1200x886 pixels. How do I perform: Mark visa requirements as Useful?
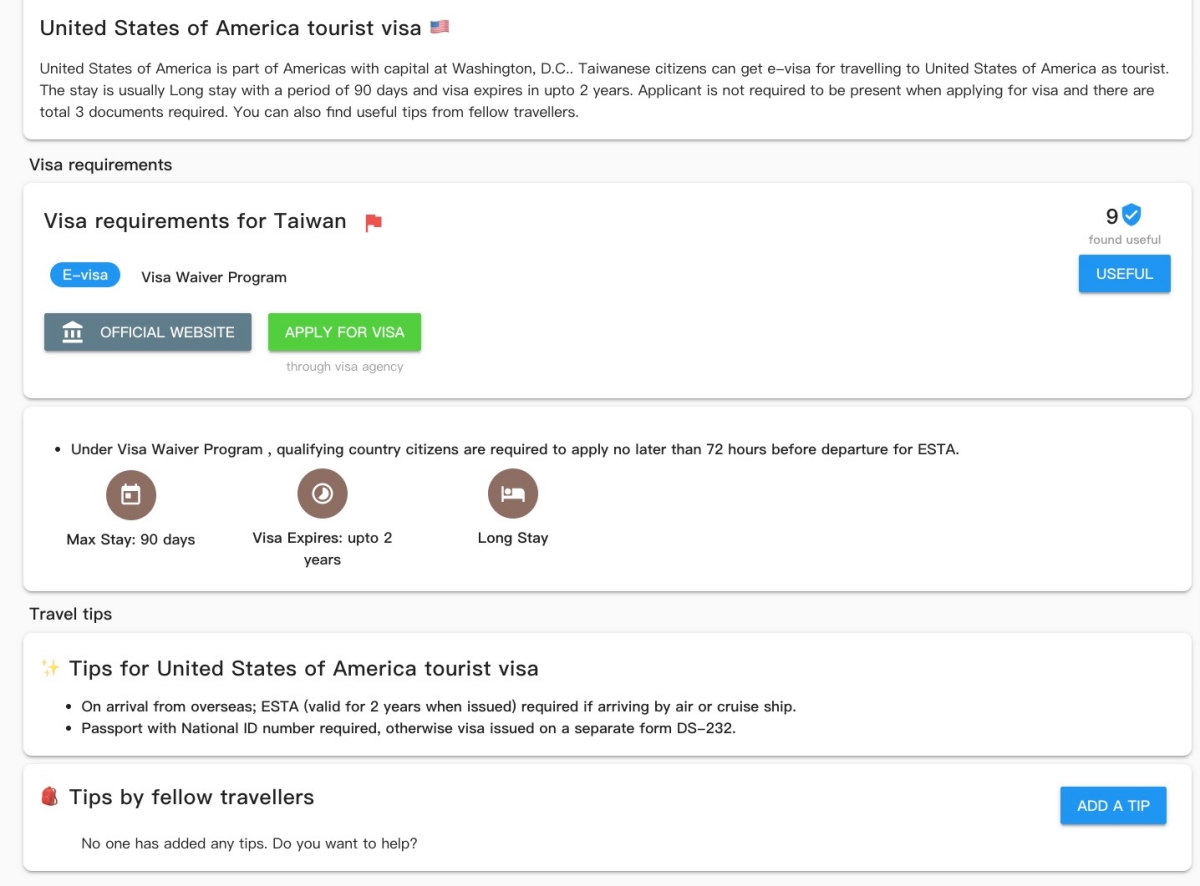1124,274
